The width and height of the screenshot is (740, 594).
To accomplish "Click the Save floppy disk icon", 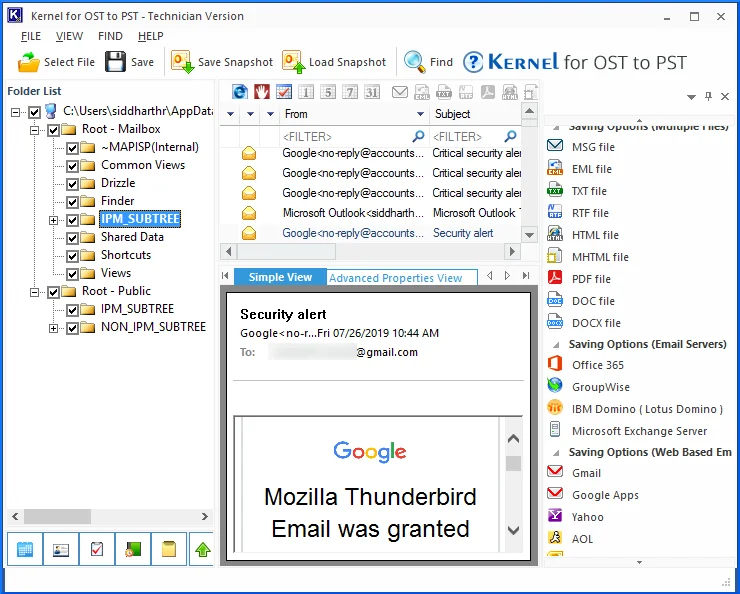I will coord(115,62).
